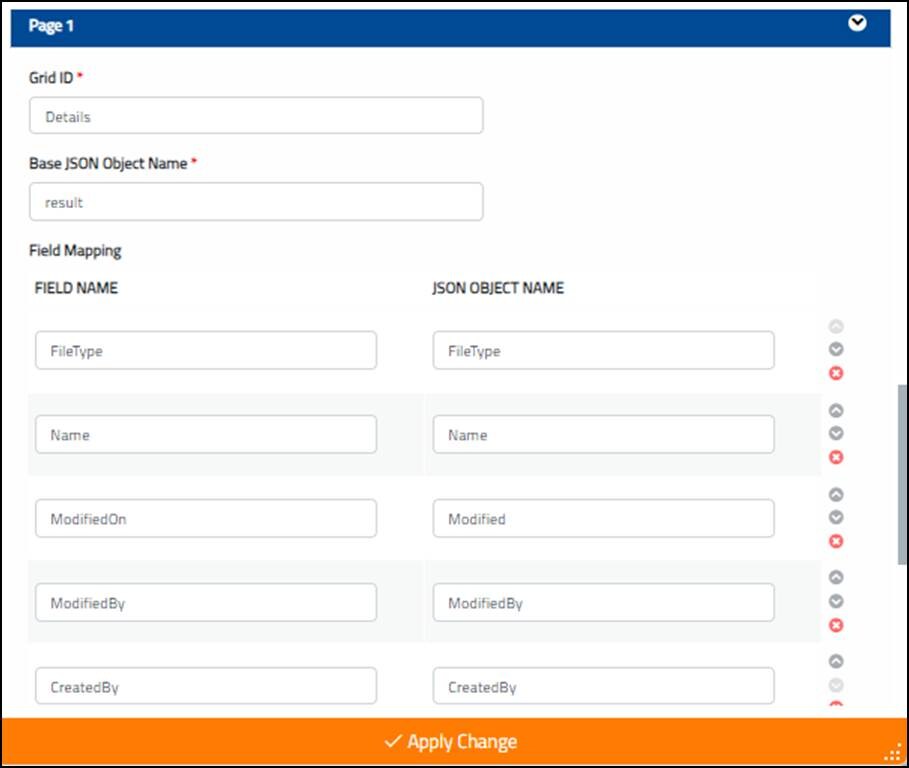This screenshot has width=909, height=768.
Task: Click the Base JSON Object Name field
Action: (256, 202)
